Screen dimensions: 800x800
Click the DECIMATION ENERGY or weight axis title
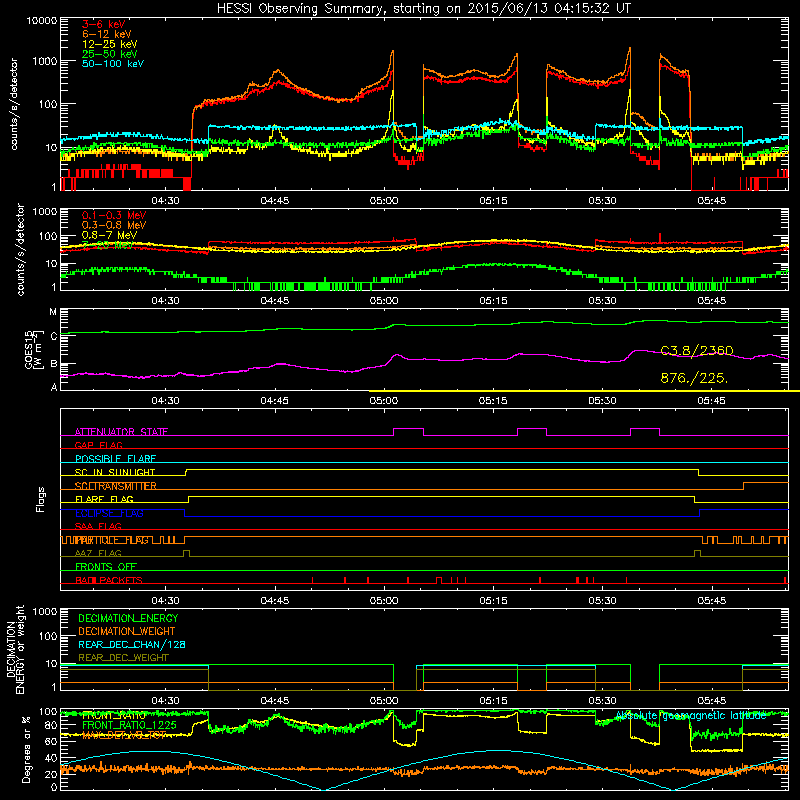tap(15, 649)
